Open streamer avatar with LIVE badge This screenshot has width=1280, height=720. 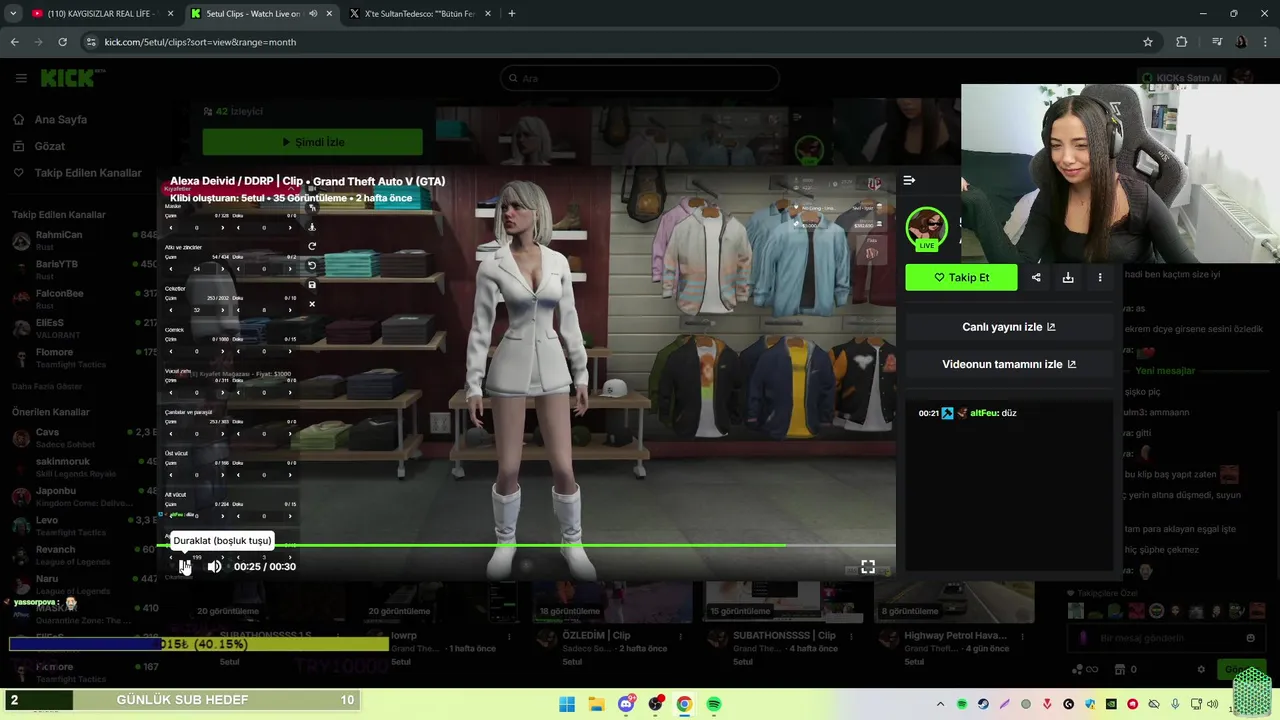[927, 229]
